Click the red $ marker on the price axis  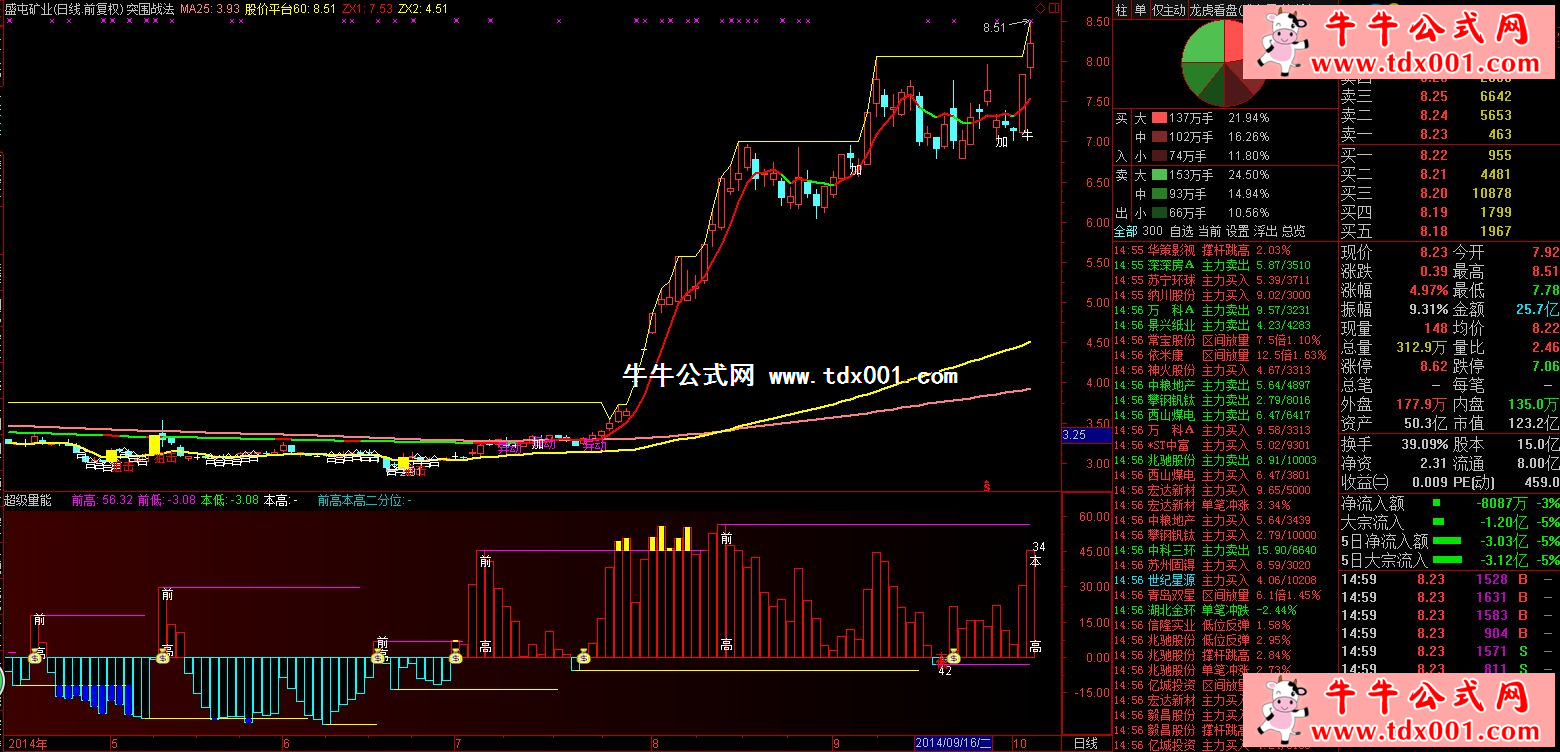987,486
